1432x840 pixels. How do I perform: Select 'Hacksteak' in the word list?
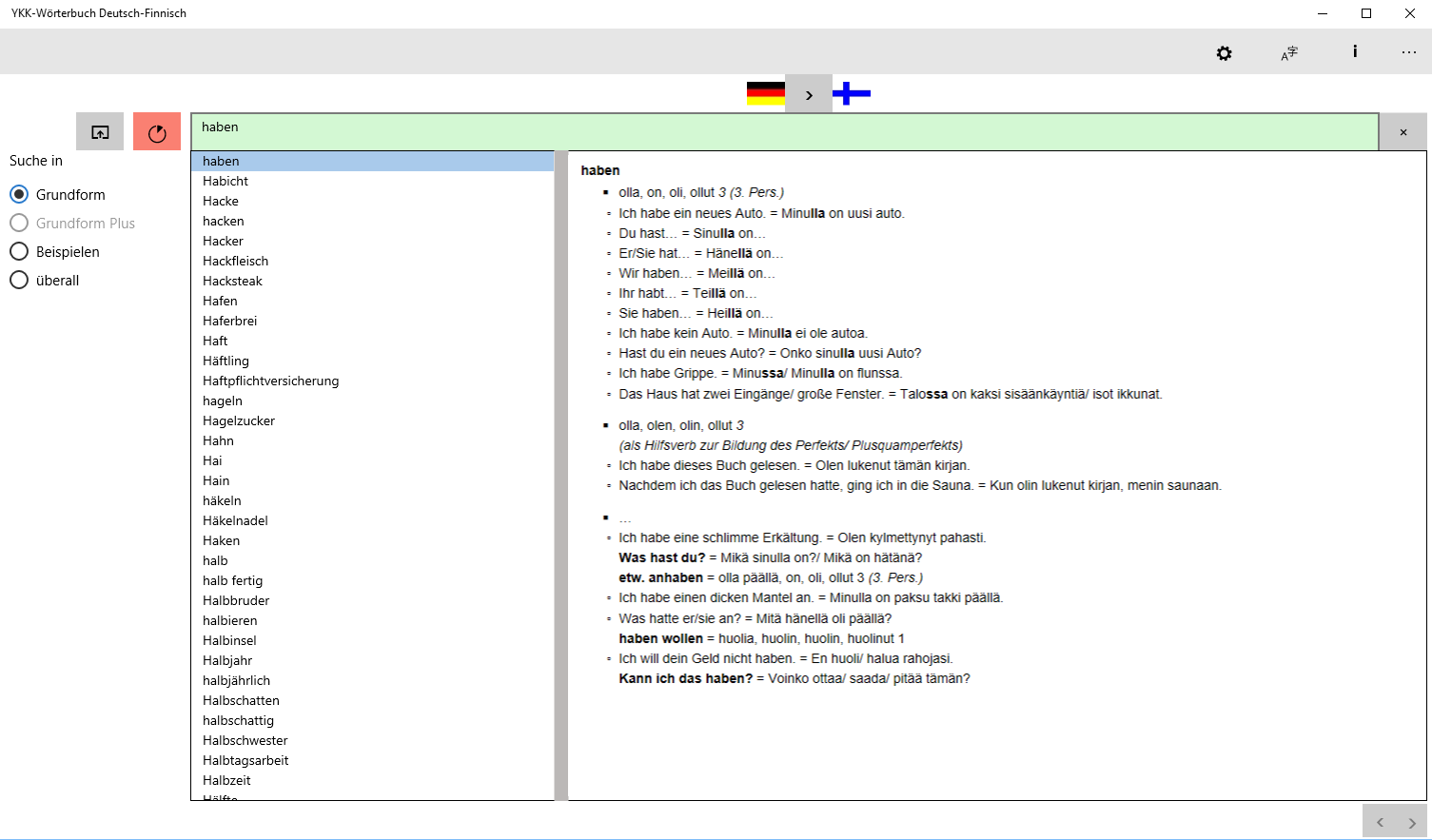[x=372, y=281]
